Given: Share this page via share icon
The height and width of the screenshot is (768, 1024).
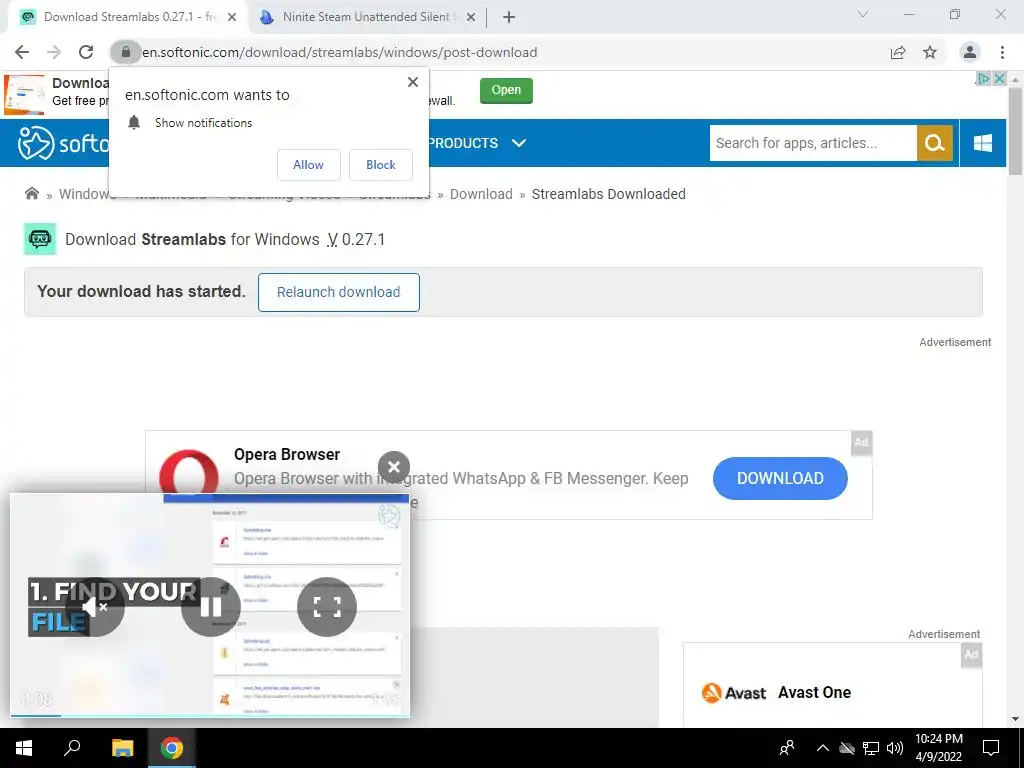Looking at the screenshot, I should (898, 52).
